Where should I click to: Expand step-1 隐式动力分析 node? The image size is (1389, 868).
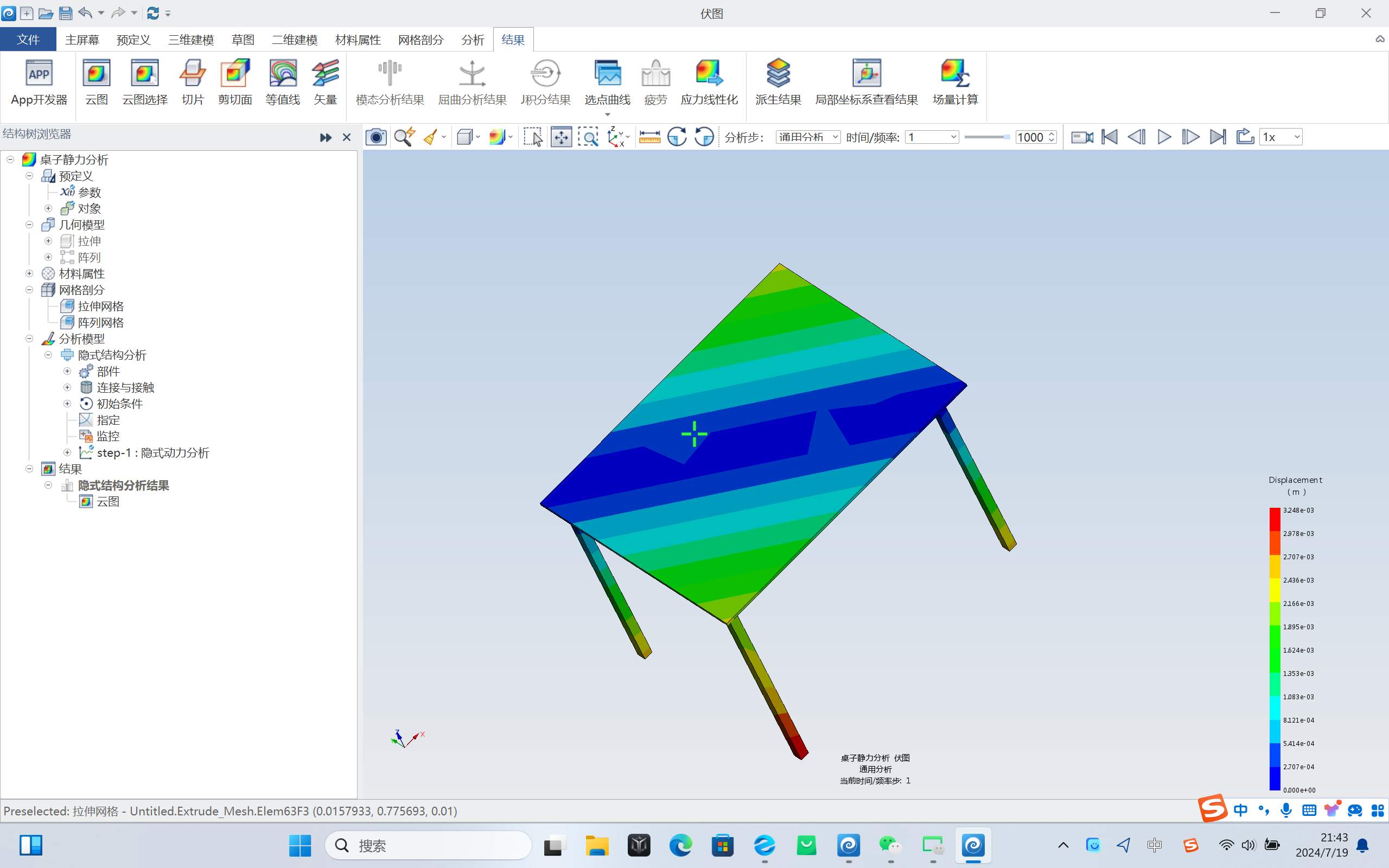coord(67,453)
